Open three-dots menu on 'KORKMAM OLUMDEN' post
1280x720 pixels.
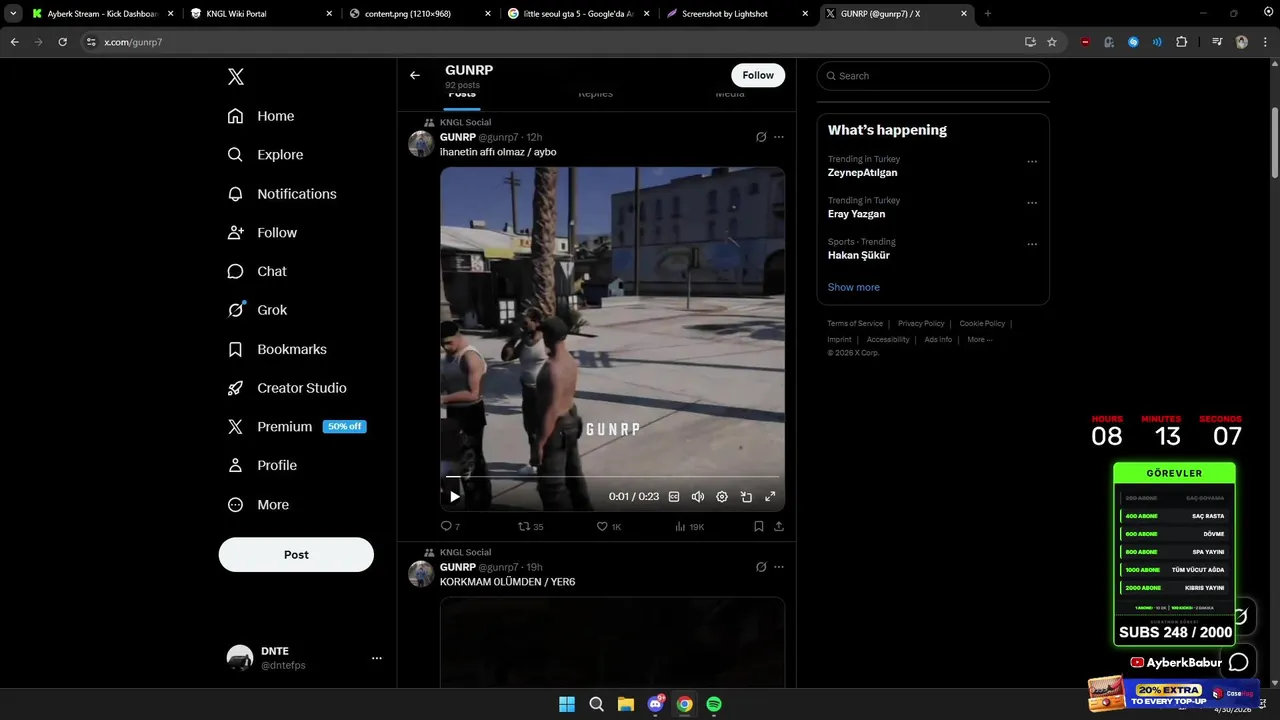click(779, 567)
